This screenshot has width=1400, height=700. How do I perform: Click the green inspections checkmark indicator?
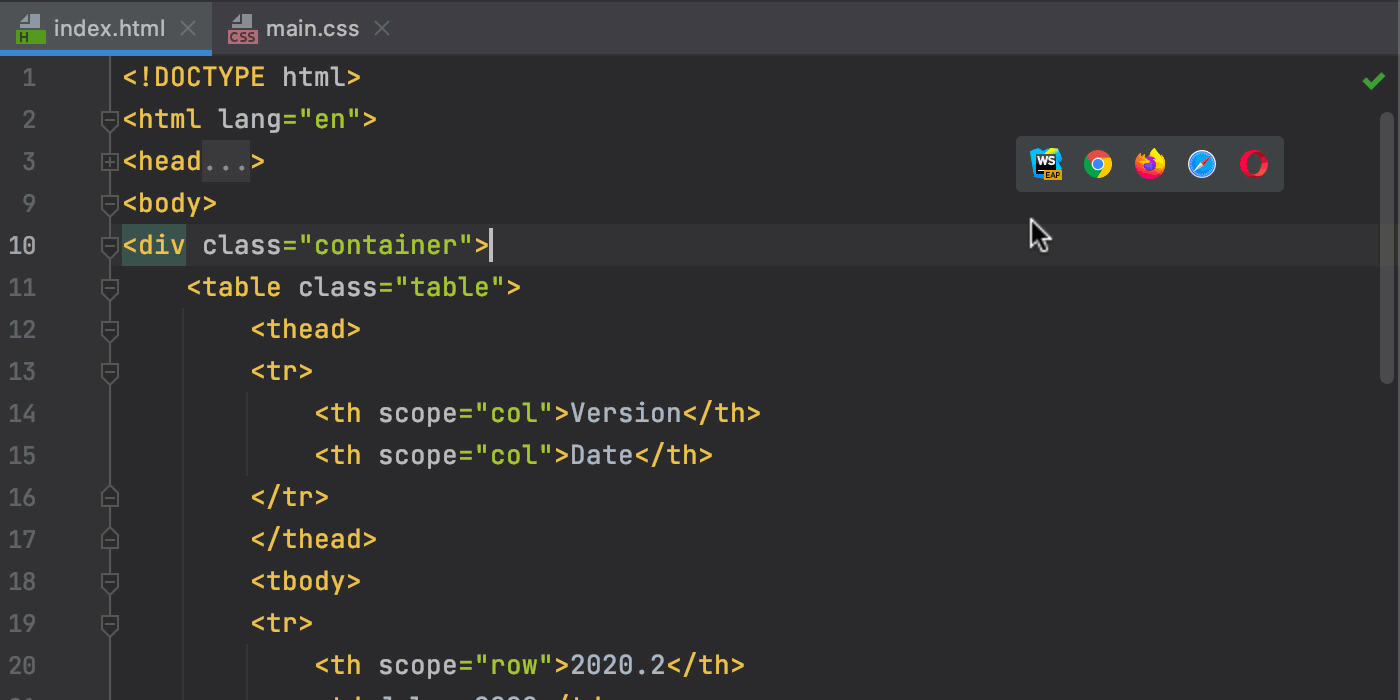click(x=1374, y=80)
